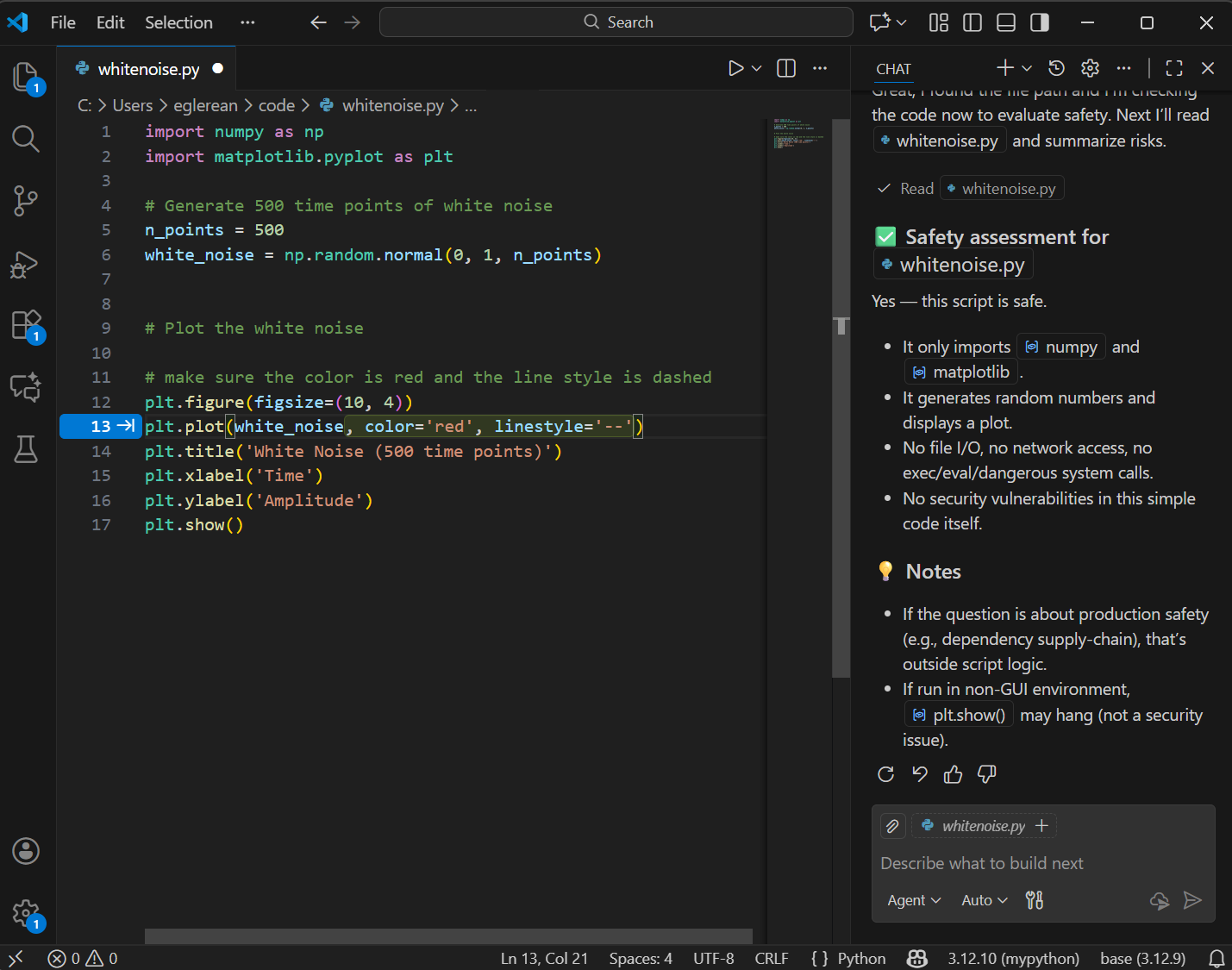The image size is (1232, 970).
Task: Open the Selection menu
Action: point(178,22)
